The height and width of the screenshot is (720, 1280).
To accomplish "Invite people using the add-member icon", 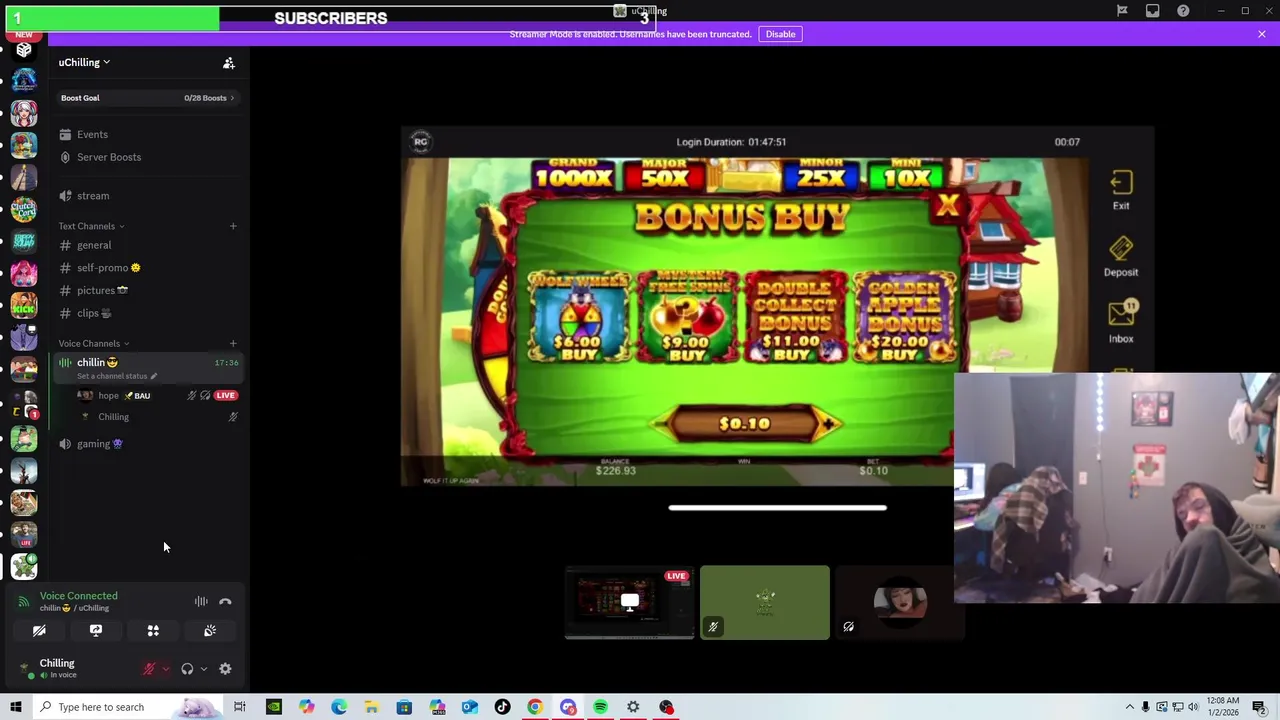I will point(229,63).
